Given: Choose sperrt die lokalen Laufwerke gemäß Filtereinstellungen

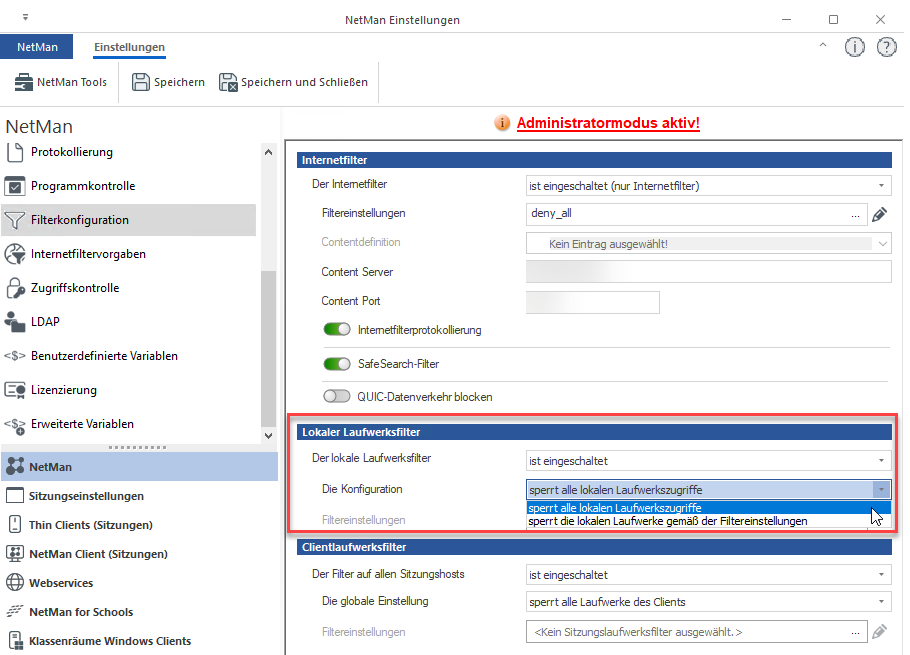Looking at the screenshot, I should 668,521.
